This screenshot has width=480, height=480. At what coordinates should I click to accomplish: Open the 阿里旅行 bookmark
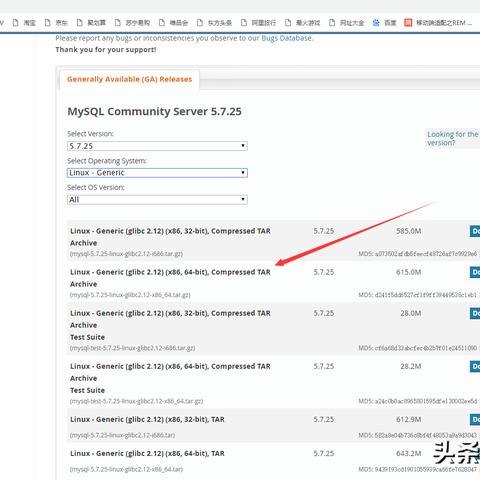tap(258, 23)
